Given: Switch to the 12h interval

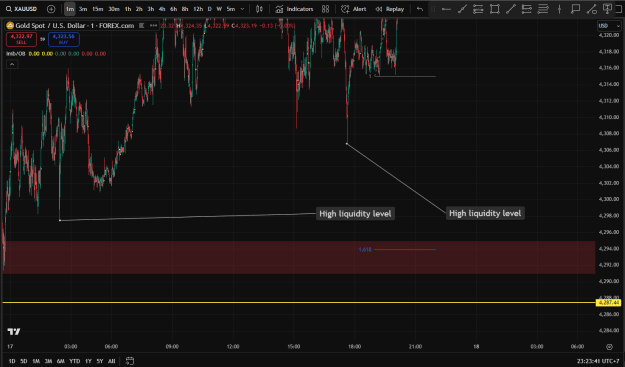Looking at the screenshot, I should (198, 9).
